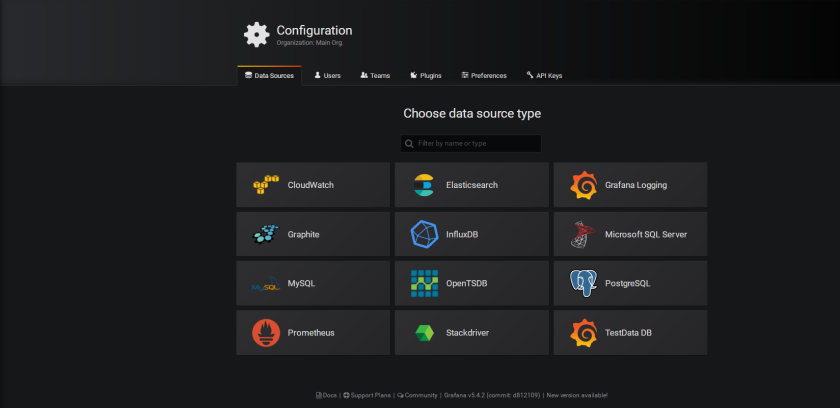Open the Support Plans footer link
The width and height of the screenshot is (840, 408).
tap(367, 395)
